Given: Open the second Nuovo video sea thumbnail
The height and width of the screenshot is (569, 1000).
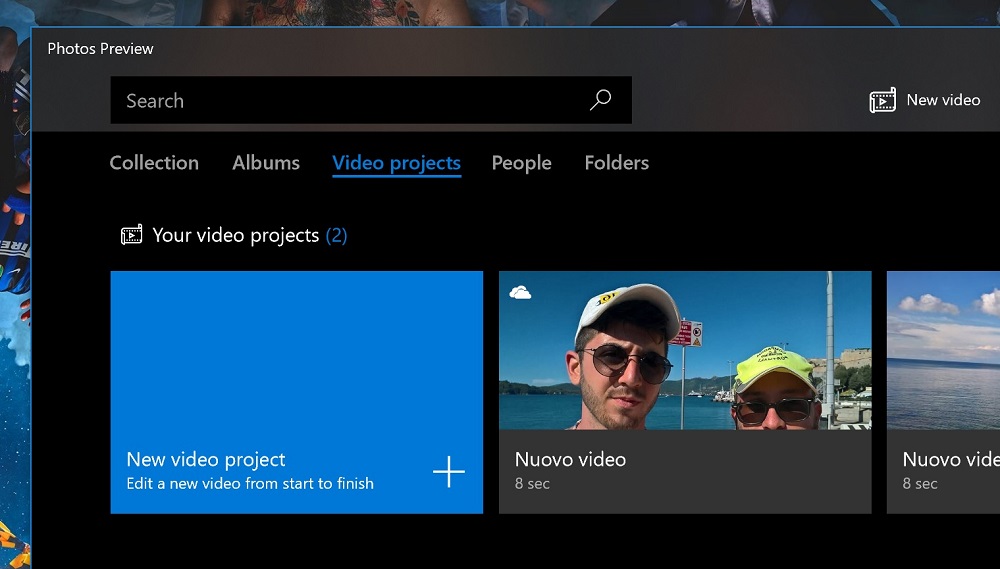Looking at the screenshot, I should [x=943, y=350].
